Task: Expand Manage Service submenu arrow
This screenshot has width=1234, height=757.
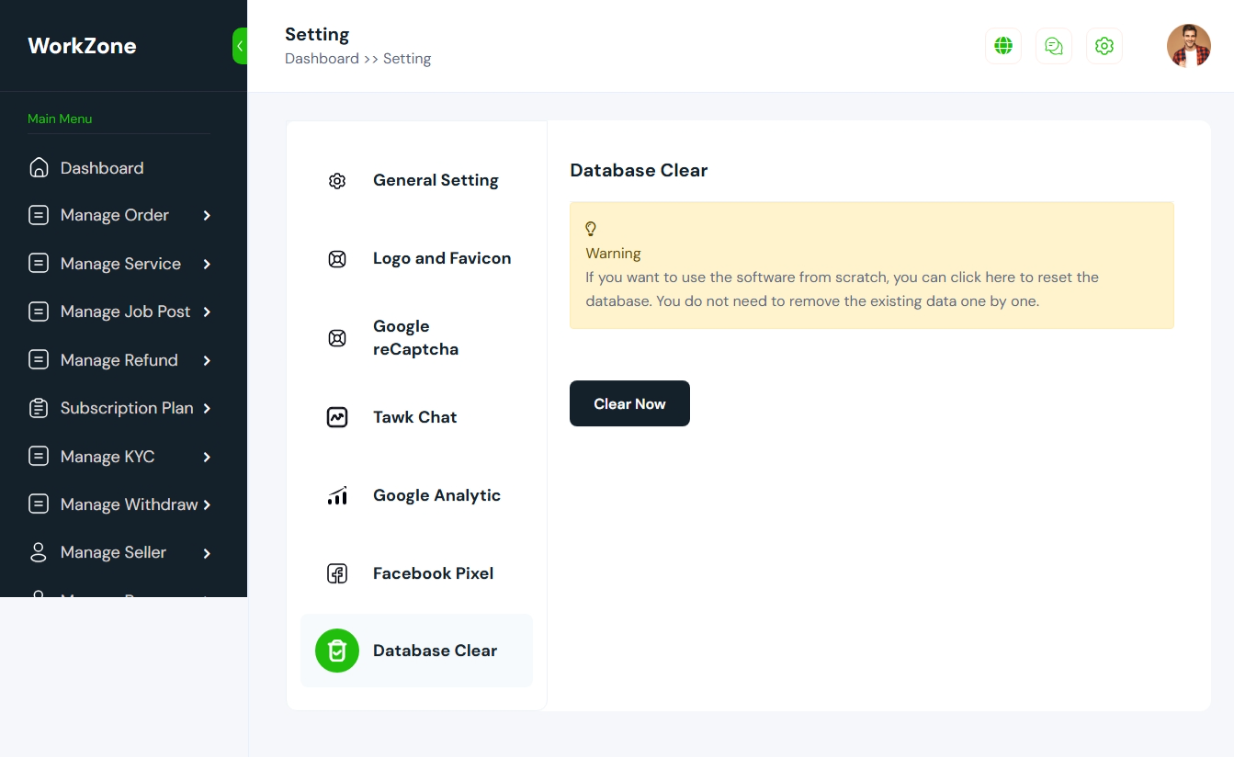Action: click(207, 264)
